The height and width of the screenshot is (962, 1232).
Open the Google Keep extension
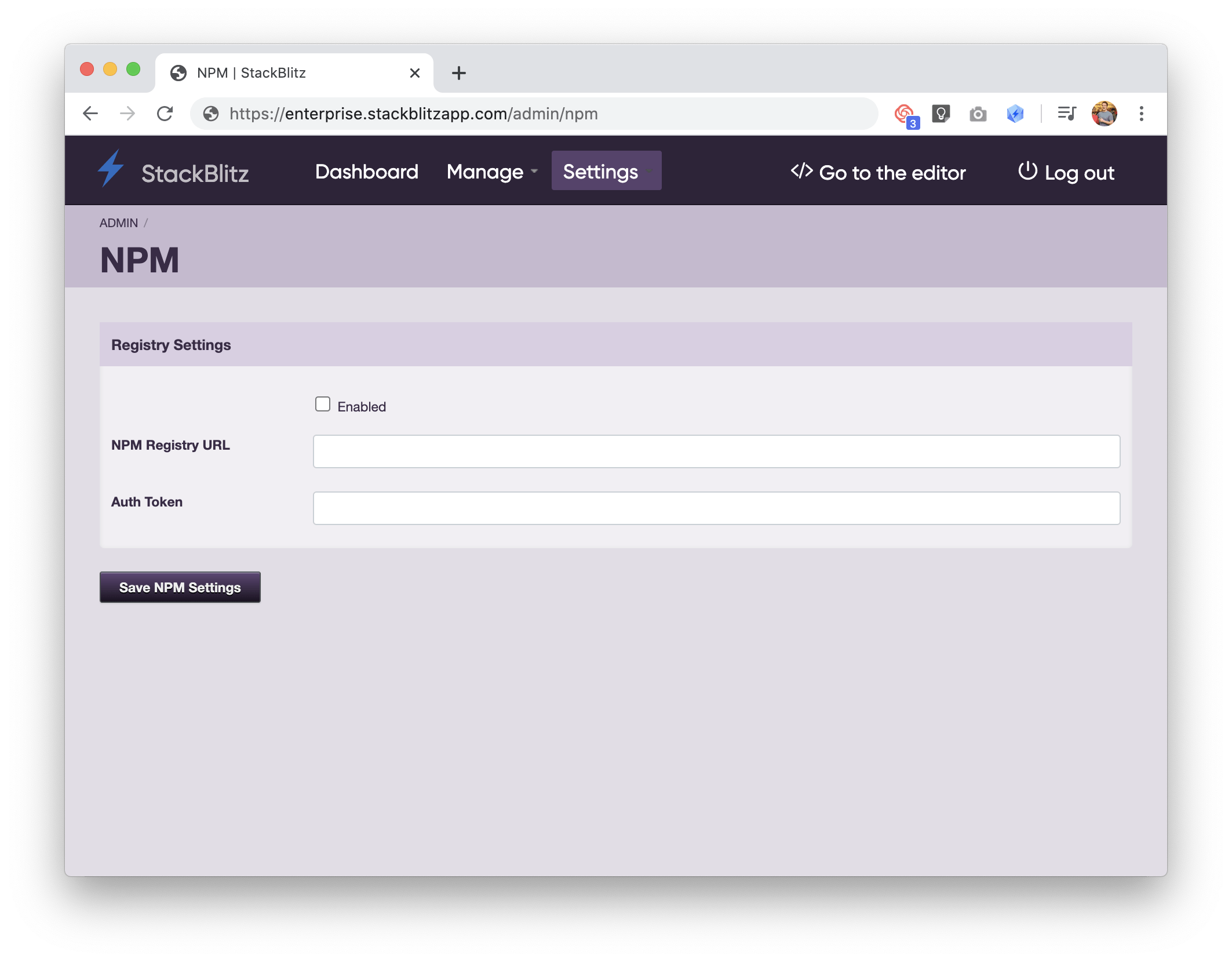(941, 114)
